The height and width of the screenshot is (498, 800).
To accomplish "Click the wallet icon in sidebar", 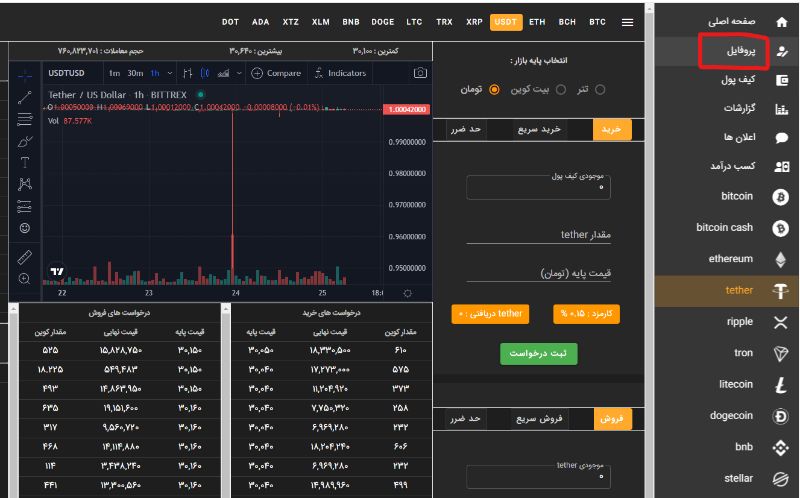I will [782, 80].
